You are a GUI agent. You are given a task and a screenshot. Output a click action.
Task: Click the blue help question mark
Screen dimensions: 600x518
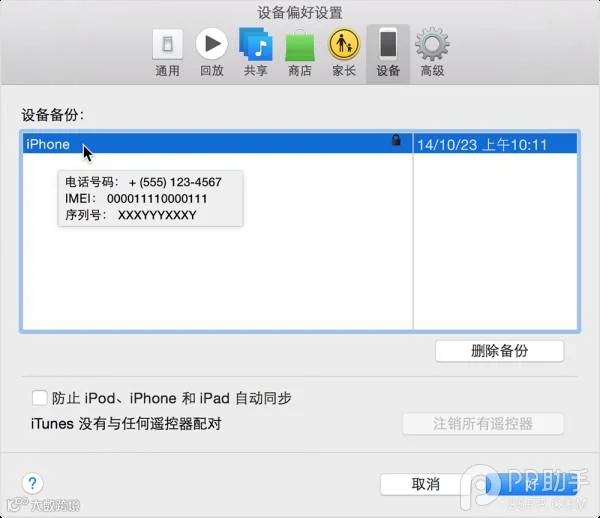tap(33, 483)
